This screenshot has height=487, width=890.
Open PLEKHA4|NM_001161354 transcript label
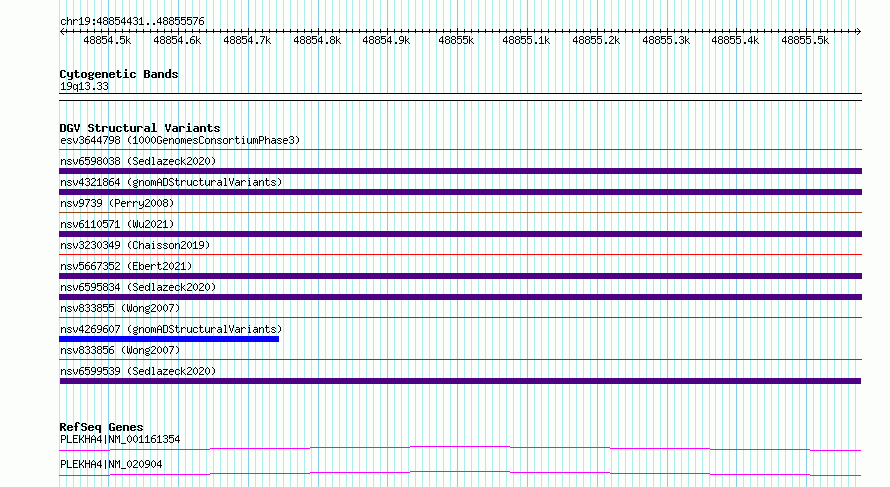[120, 439]
